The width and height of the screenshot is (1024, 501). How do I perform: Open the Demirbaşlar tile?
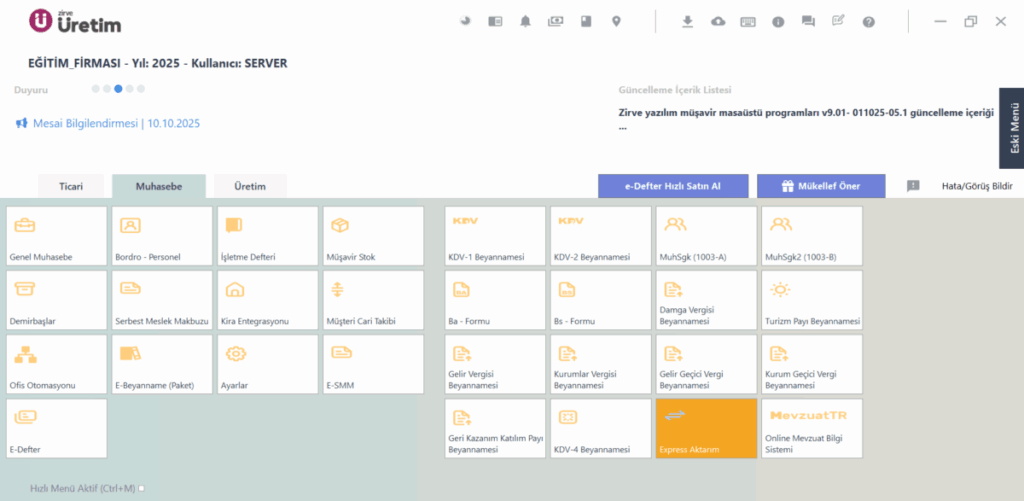click(56, 300)
